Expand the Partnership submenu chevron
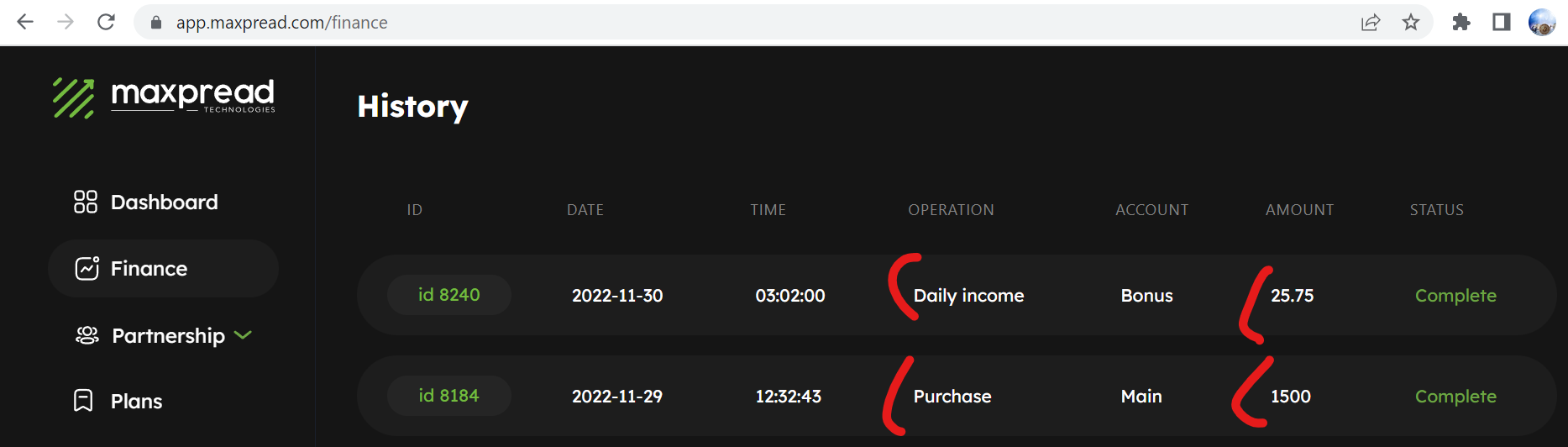The height and width of the screenshot is (447, 1568). coord(243,335)
